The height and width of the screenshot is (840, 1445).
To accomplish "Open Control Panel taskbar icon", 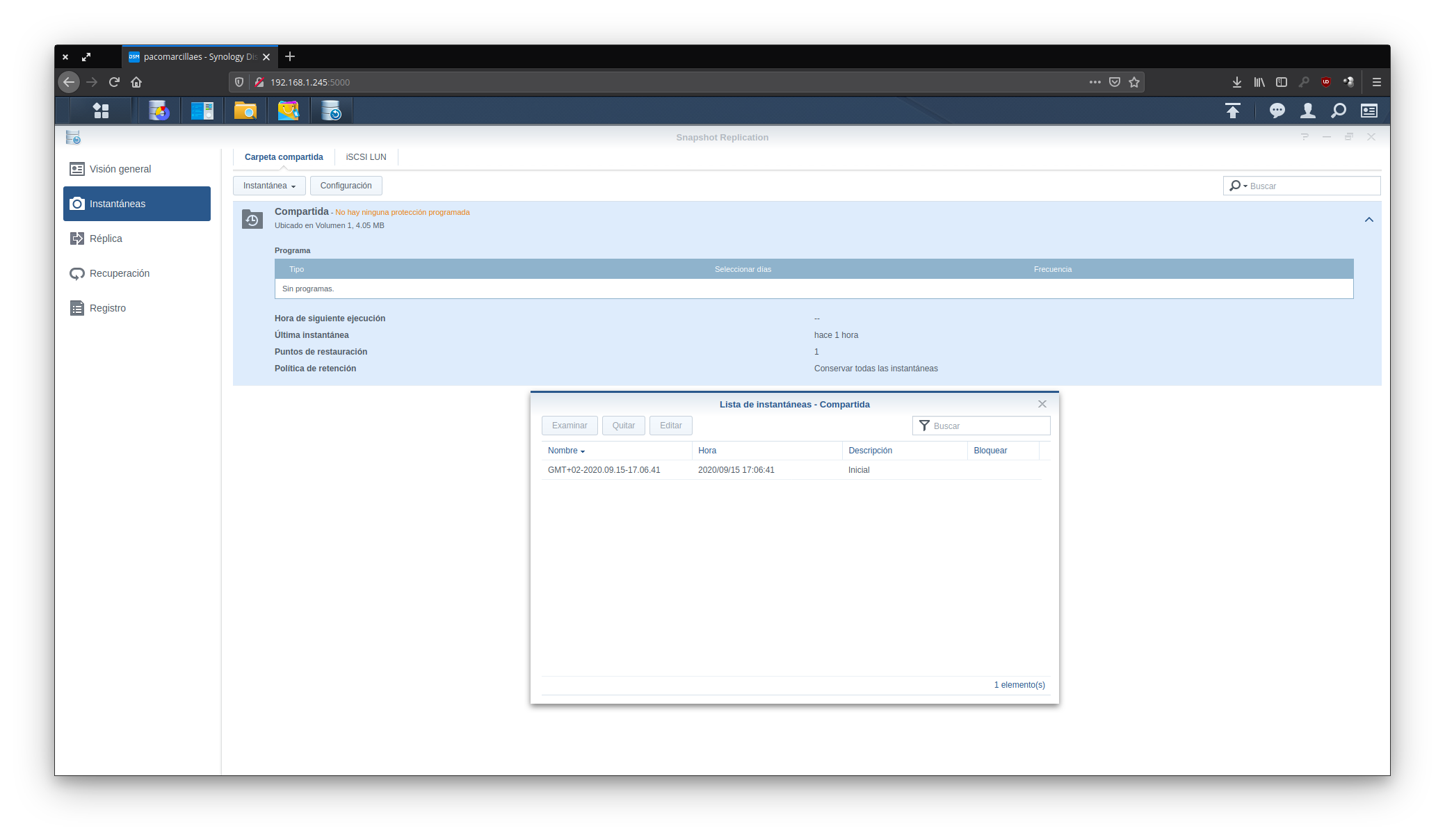I will pyautogui.click(x=202, y=111).
